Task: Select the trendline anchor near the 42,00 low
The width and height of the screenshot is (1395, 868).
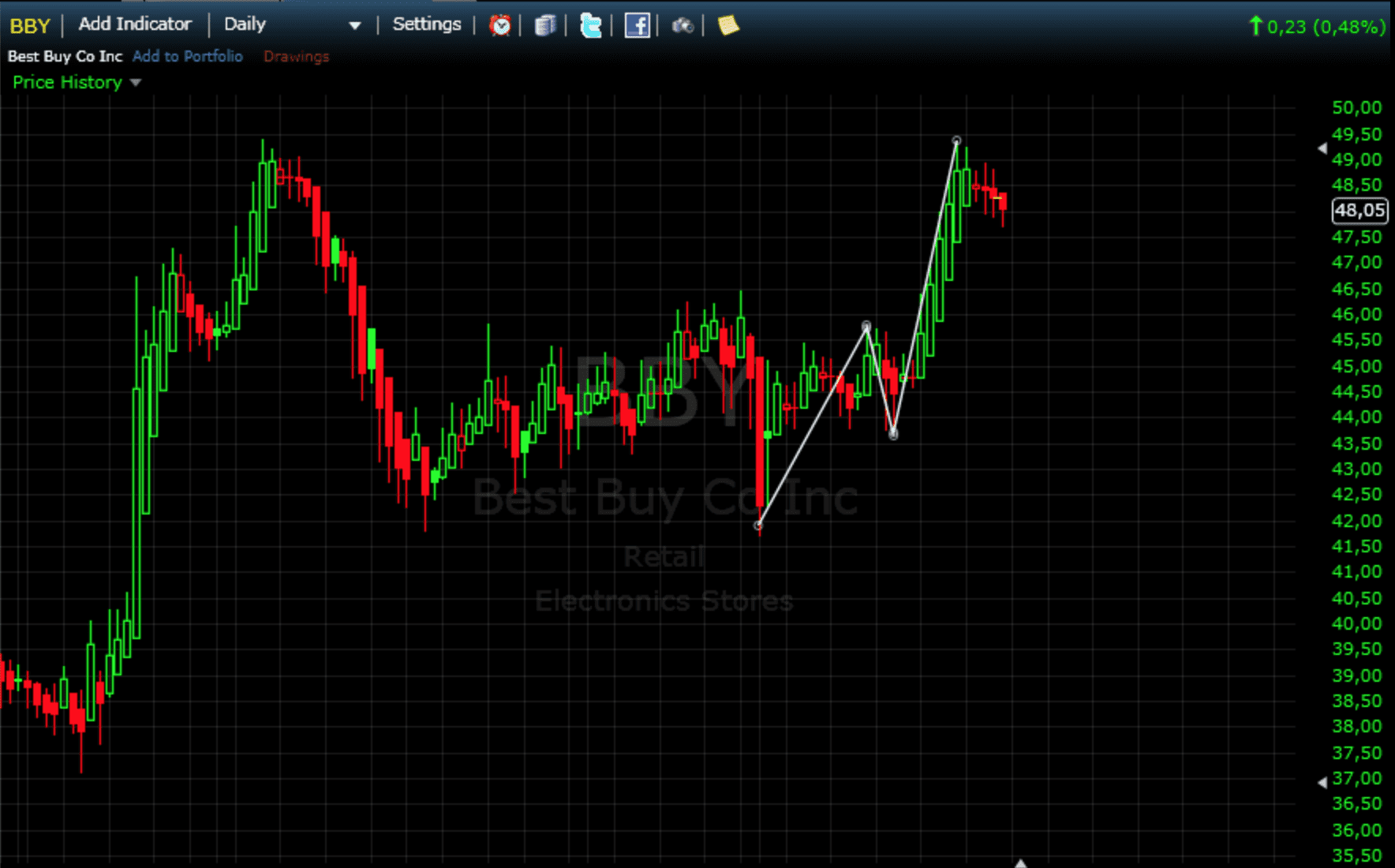Action: coord(758,525)
